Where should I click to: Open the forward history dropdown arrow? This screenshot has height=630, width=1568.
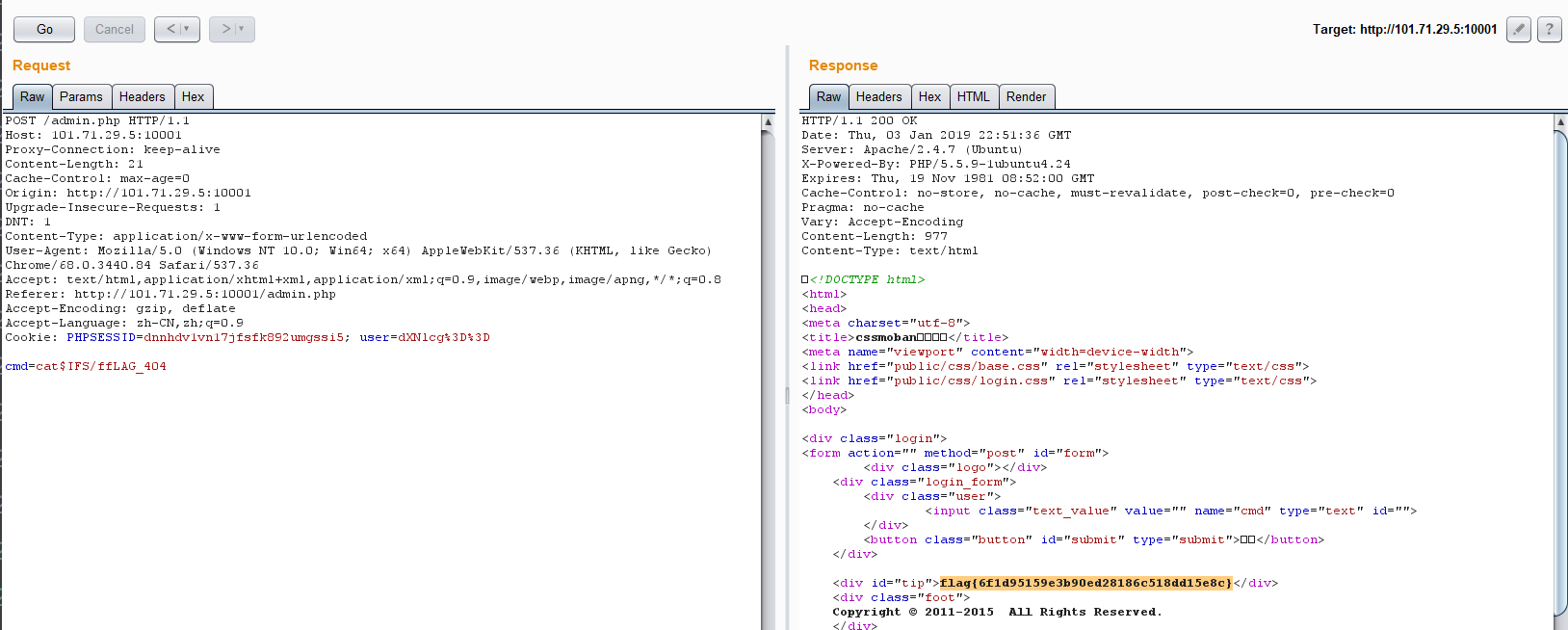tap(243, 29)
